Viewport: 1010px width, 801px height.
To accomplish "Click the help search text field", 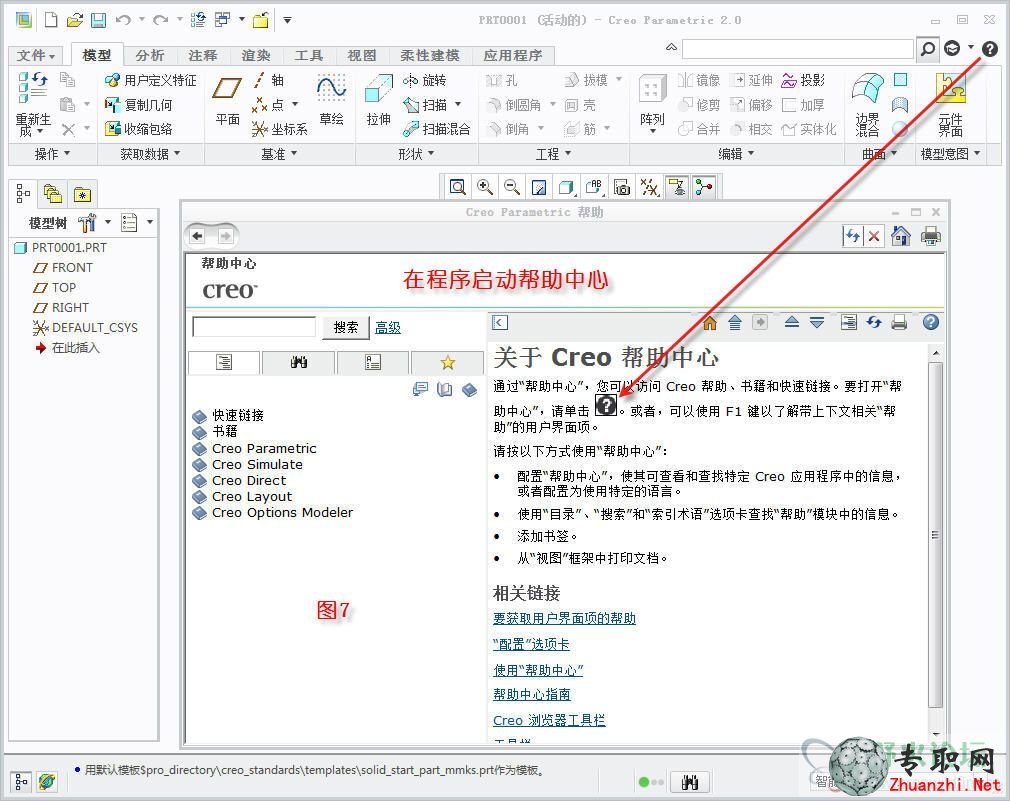I will 254,327.
